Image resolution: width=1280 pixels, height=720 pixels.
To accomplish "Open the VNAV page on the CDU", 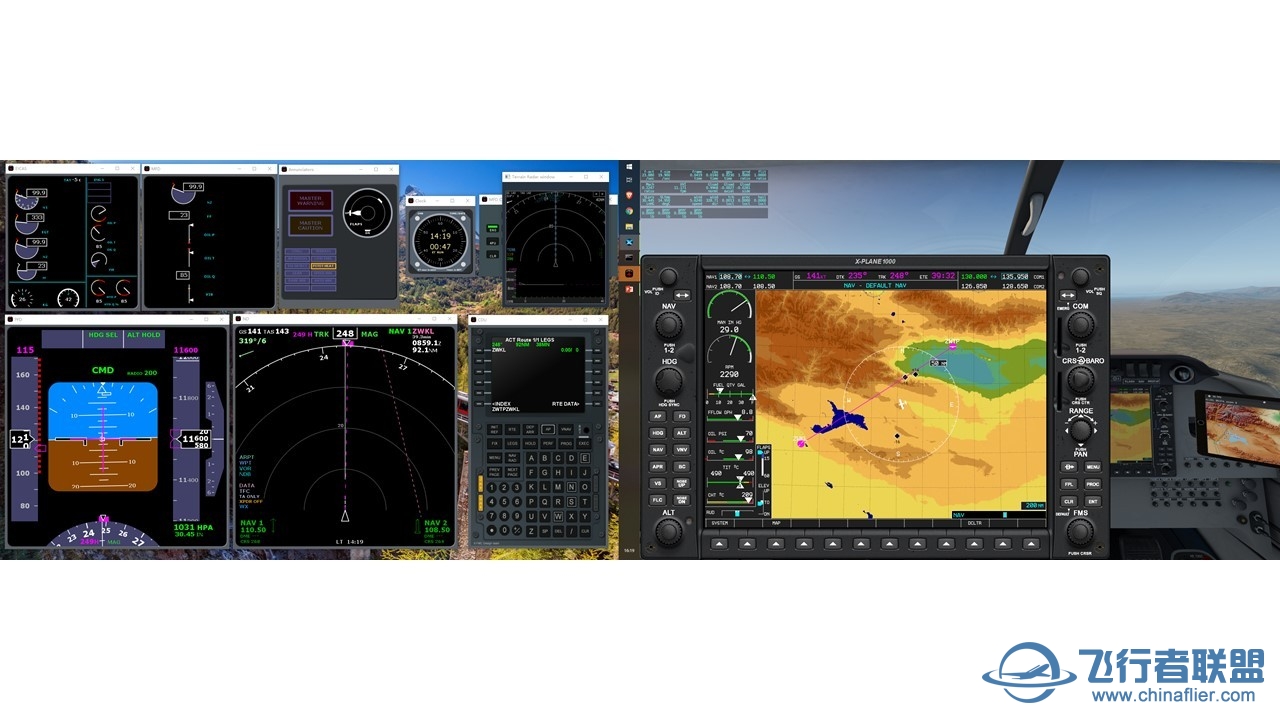I will [566, 429].
